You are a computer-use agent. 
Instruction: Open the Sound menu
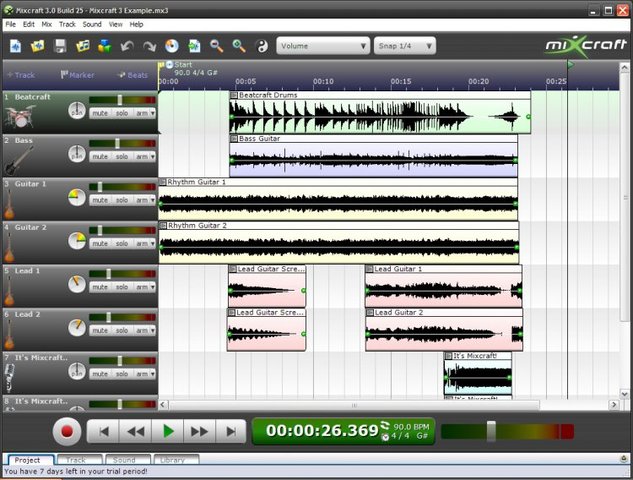pyautogui.click(x=92, y=24)
